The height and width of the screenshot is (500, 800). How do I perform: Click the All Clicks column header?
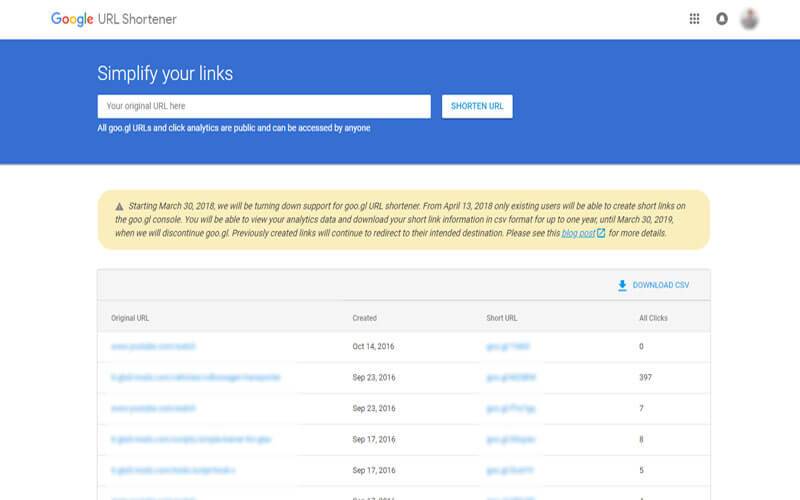click(x=653, y=318)
